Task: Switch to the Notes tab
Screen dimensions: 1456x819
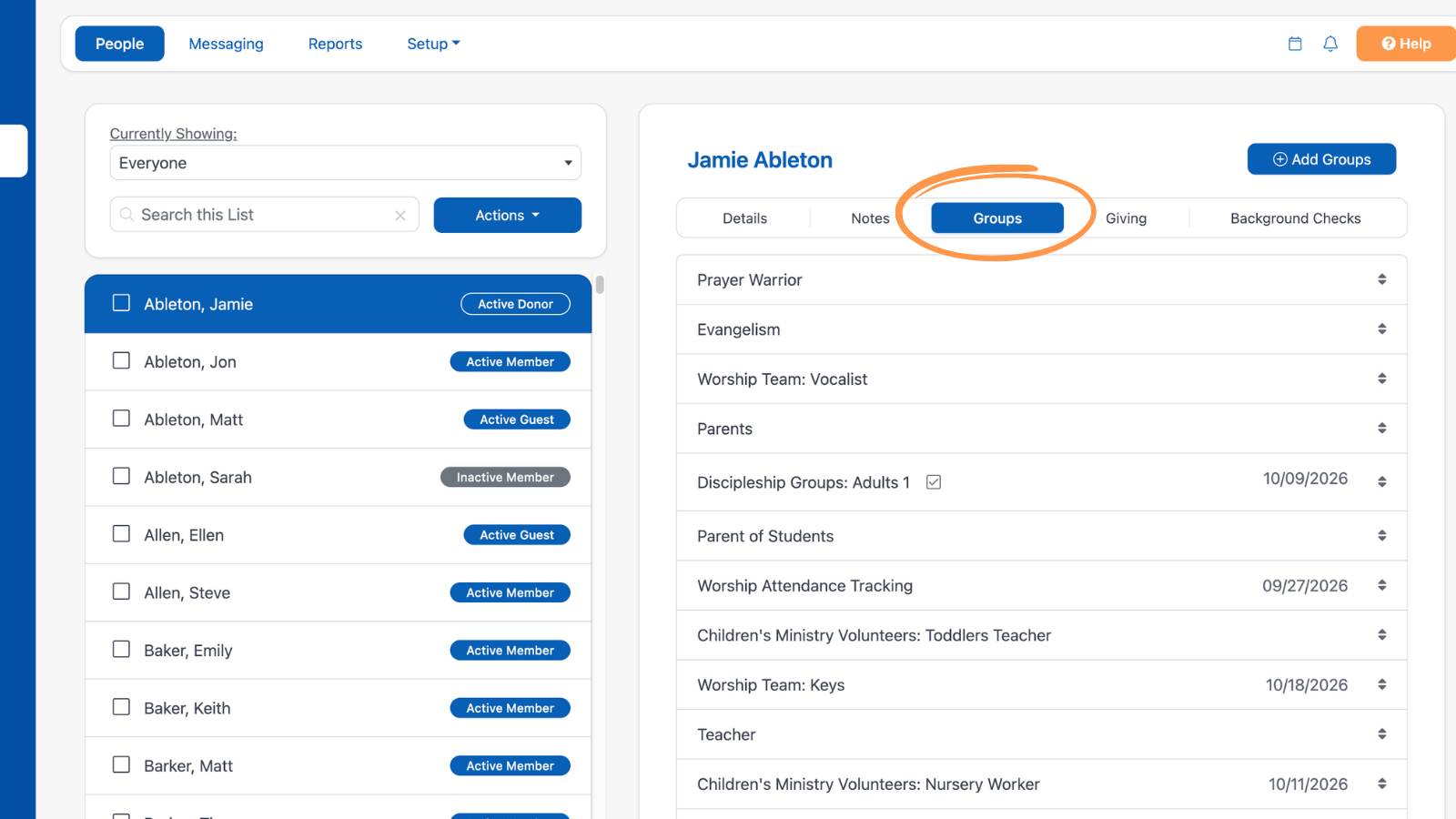Action: [x=870, y=218]
